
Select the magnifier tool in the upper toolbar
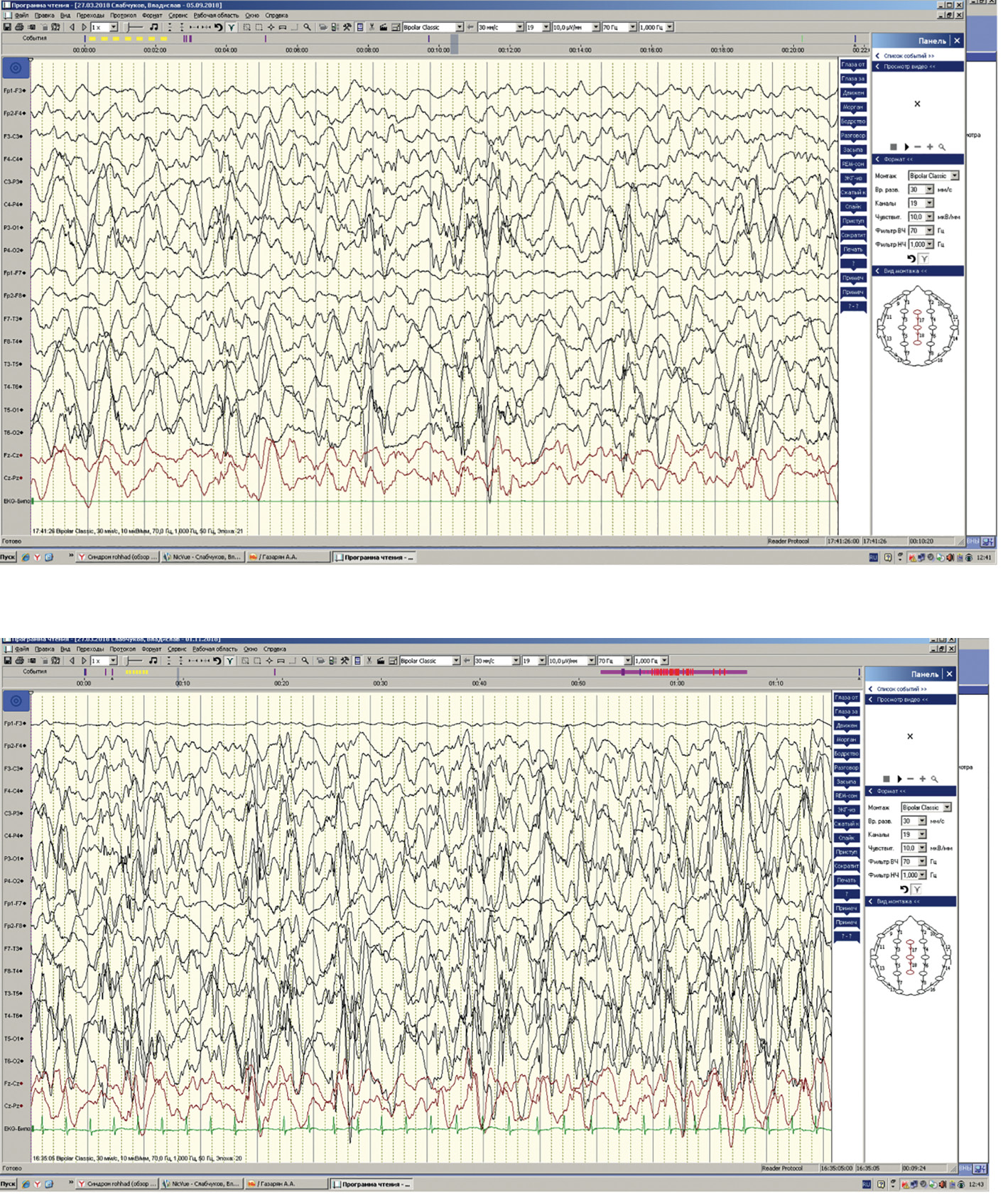pyautogui.click(x=307, y=27)
